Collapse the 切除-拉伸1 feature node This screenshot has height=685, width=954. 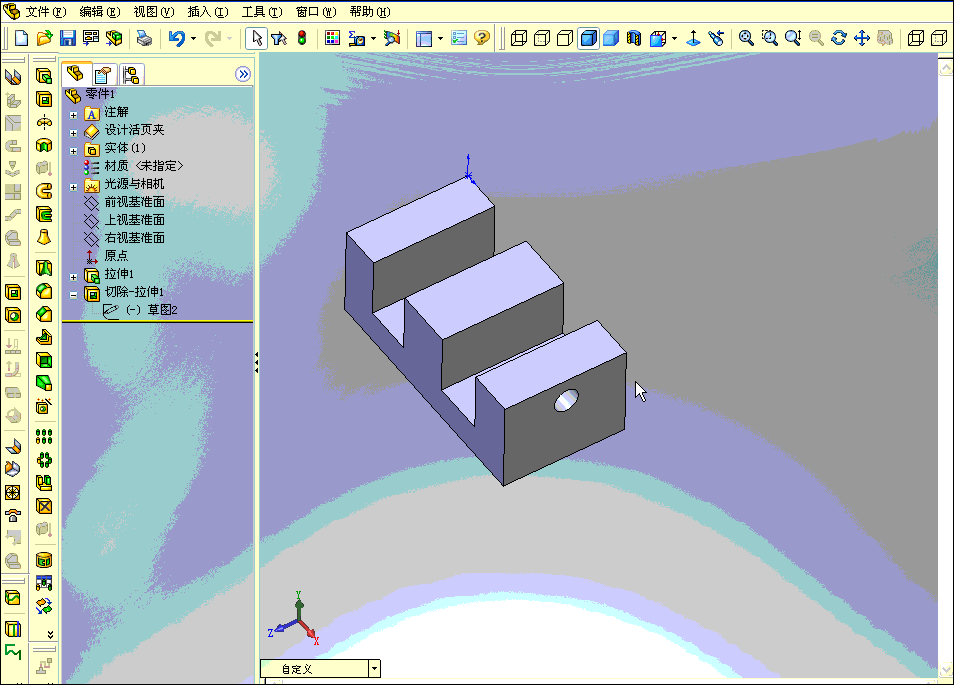pos(74,295)
